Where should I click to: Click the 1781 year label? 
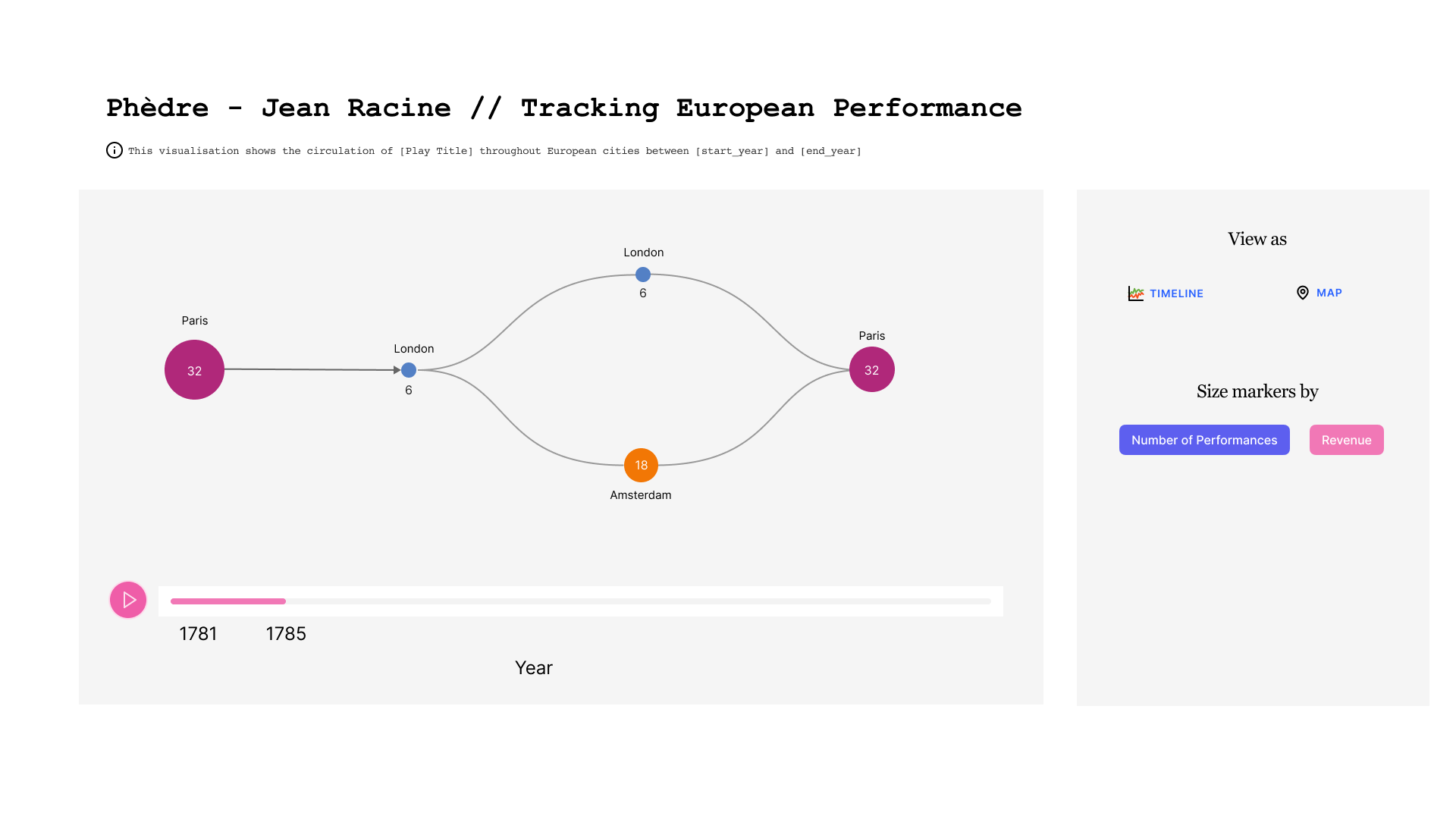pos(198,633)
